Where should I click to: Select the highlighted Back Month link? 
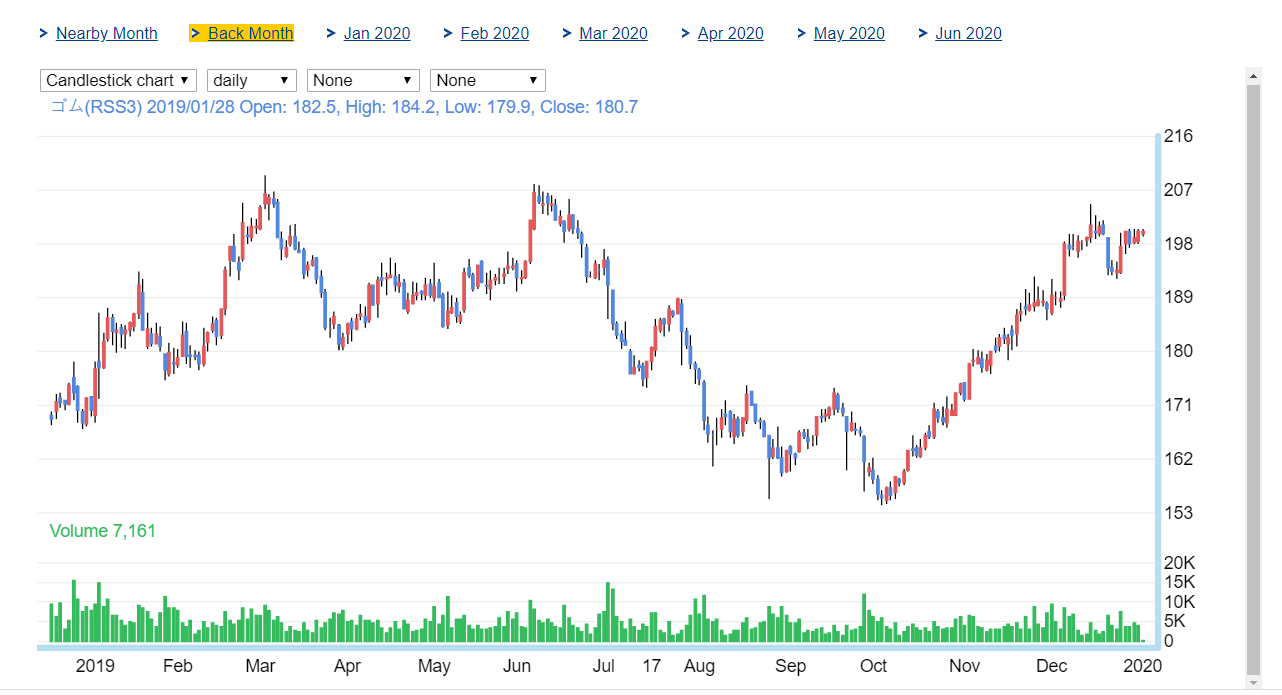pos(250,33)
